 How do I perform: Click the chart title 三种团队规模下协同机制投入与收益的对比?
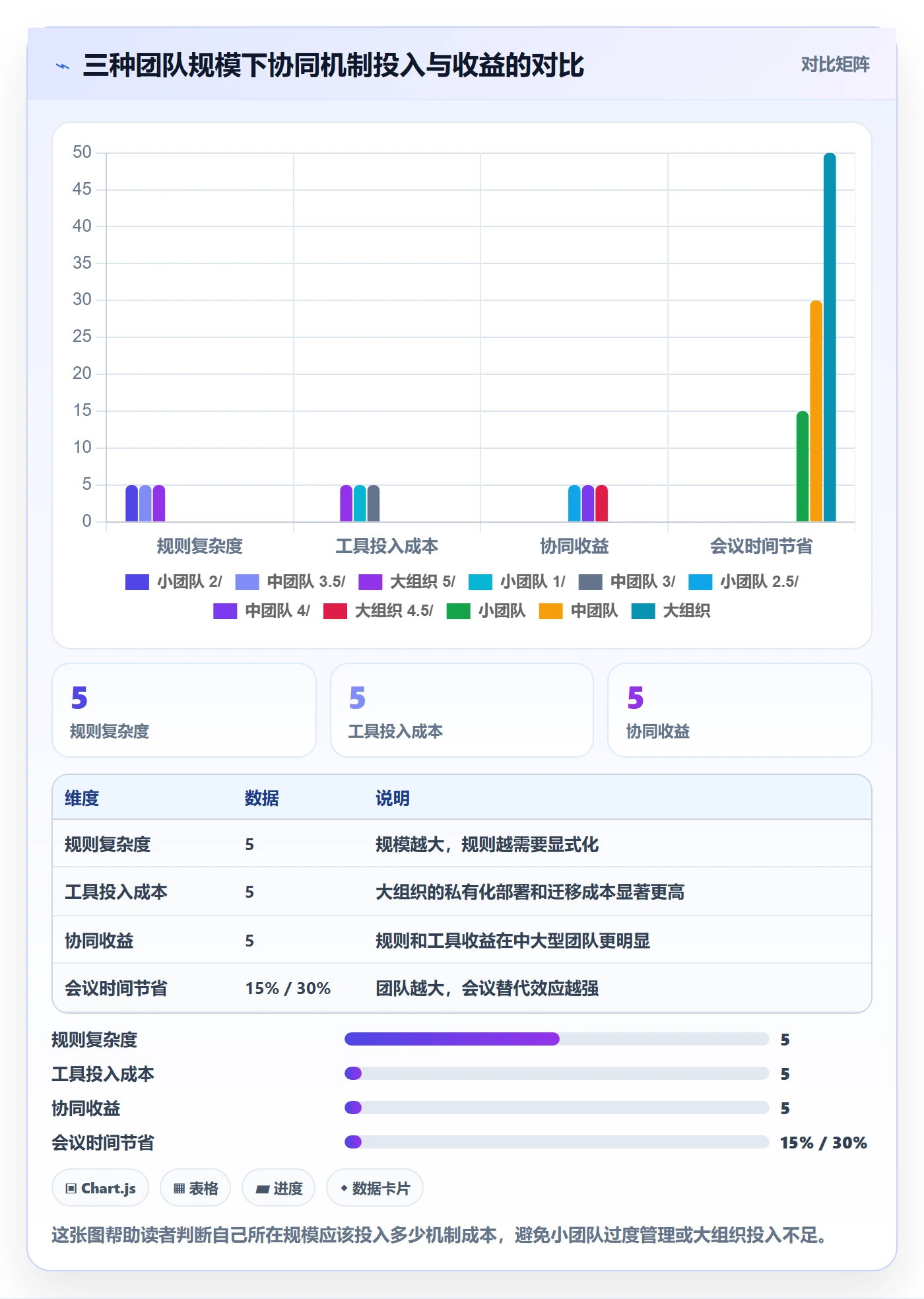333,65
